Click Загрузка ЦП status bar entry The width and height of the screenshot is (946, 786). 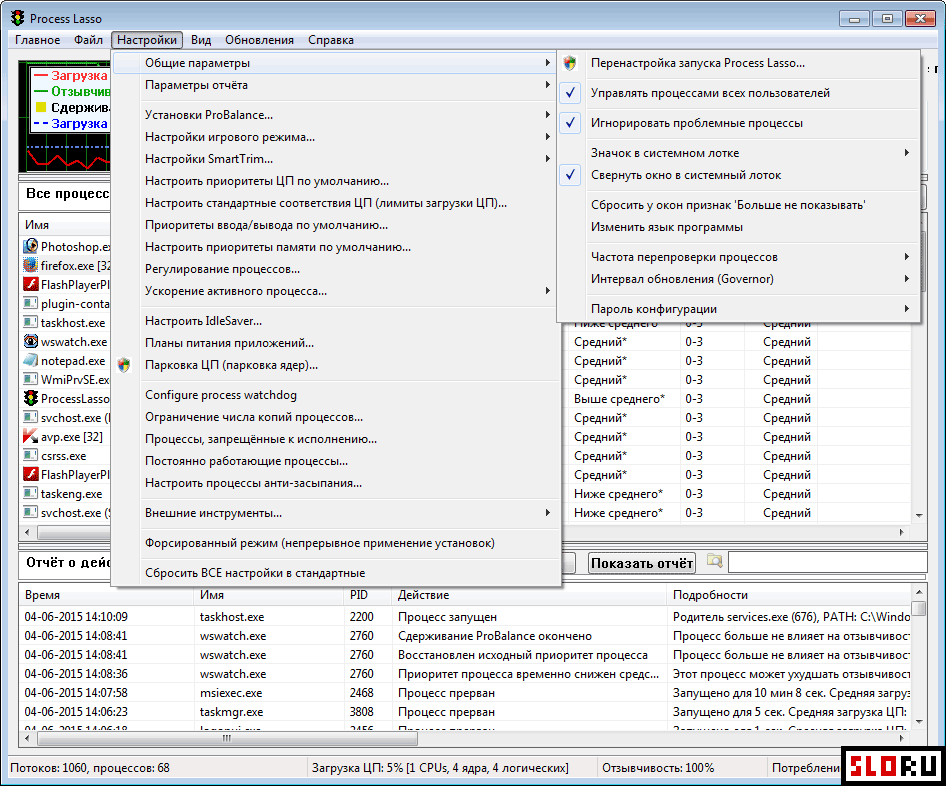(x=440, y=768)
